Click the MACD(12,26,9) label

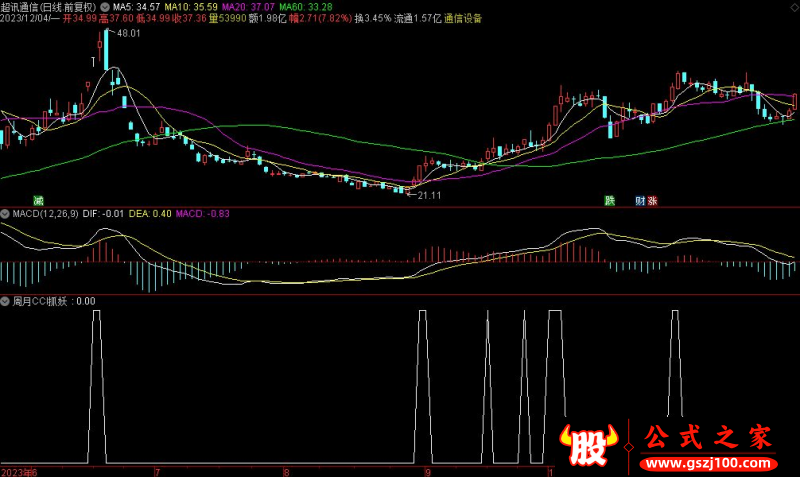[45, 214]
